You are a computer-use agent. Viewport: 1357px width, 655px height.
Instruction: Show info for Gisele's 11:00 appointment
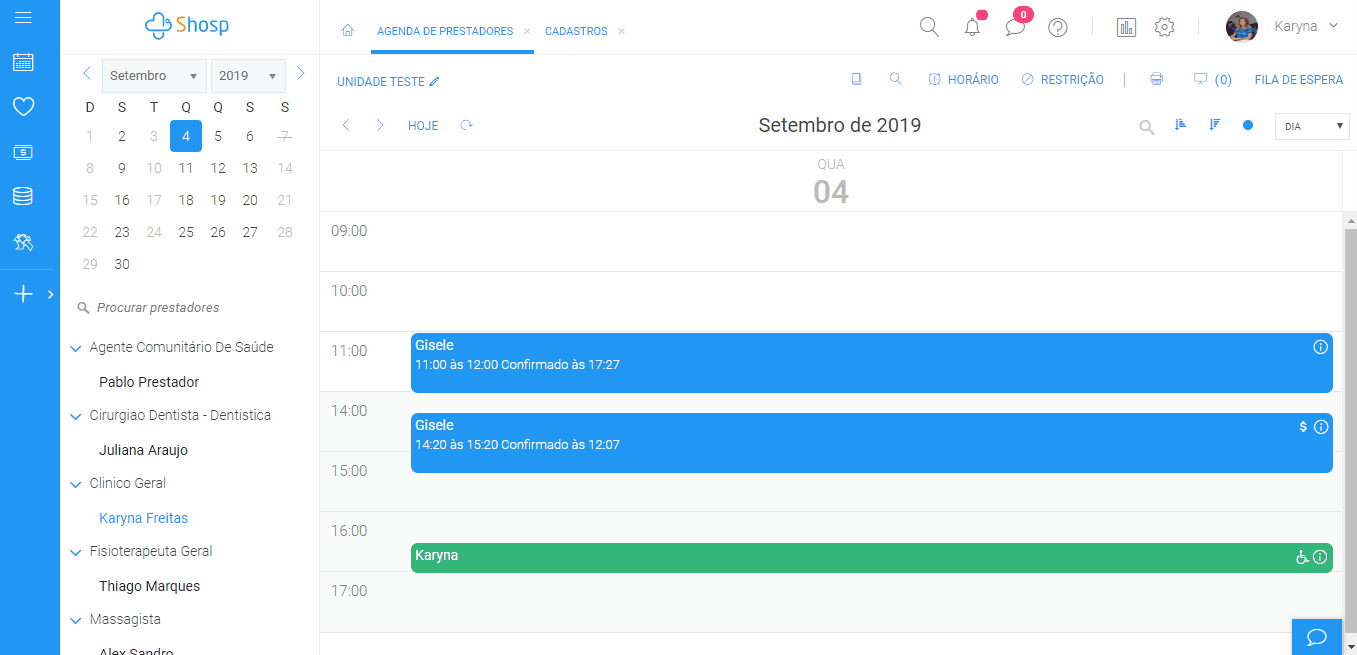point(1320,347)
